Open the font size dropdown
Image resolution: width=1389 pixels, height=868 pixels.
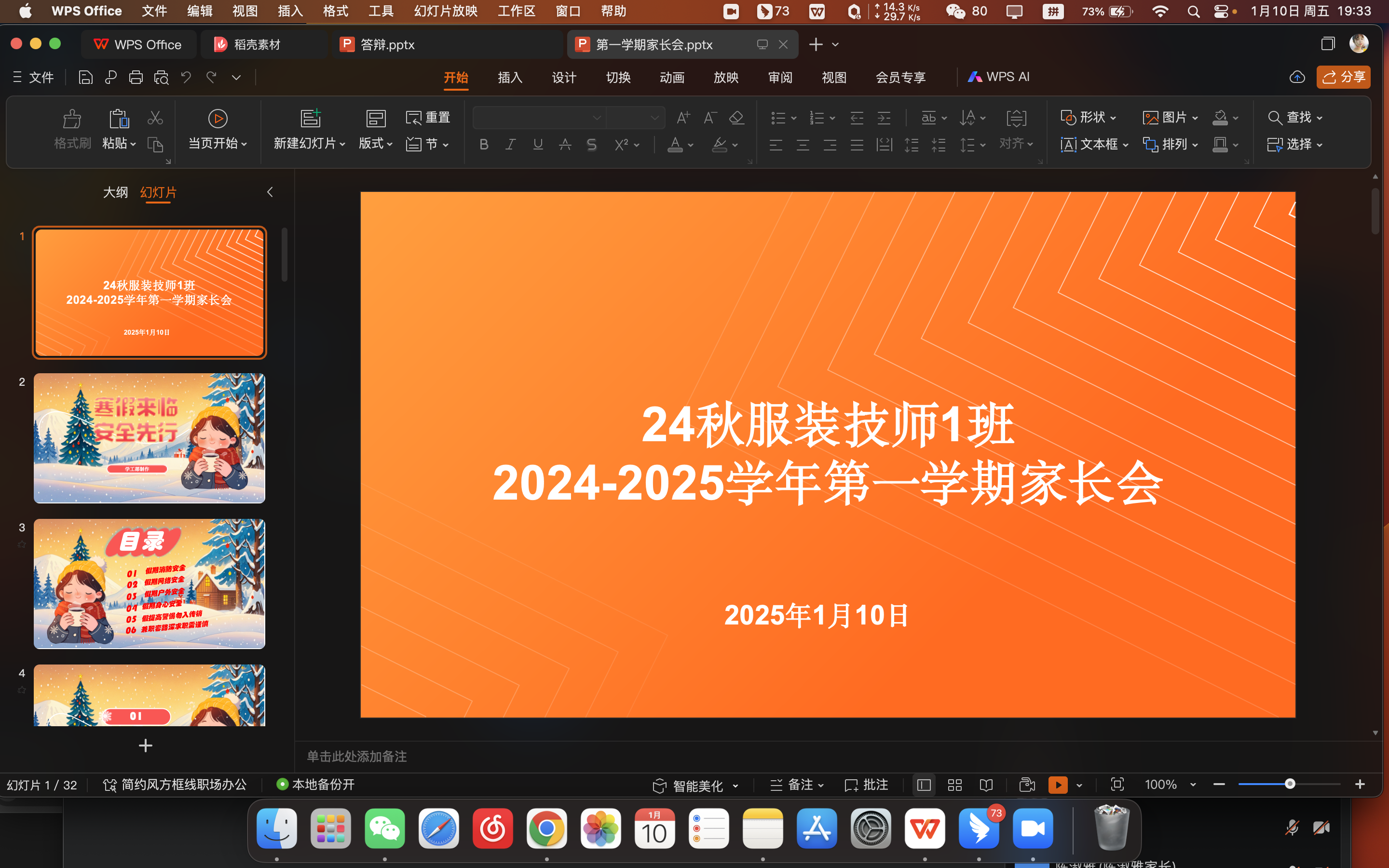tap(654, 118)
